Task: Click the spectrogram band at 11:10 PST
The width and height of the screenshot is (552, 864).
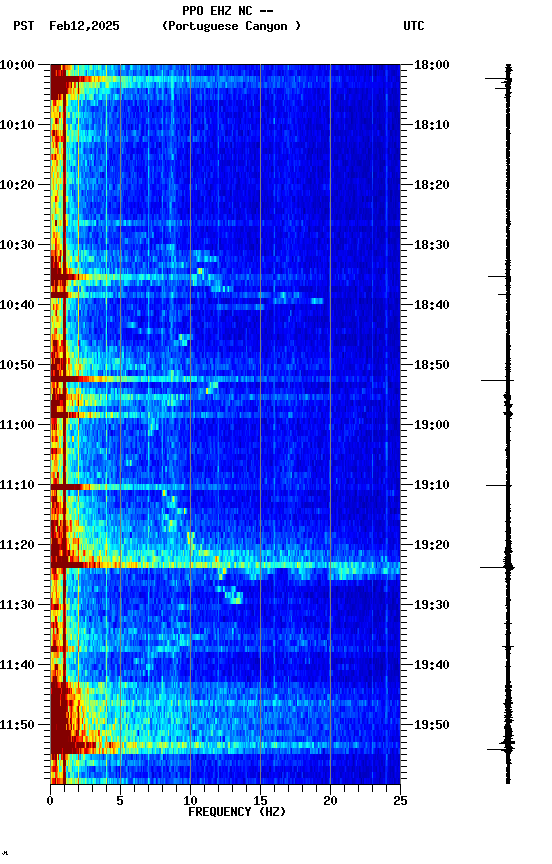Action: [x=225, y=487]
